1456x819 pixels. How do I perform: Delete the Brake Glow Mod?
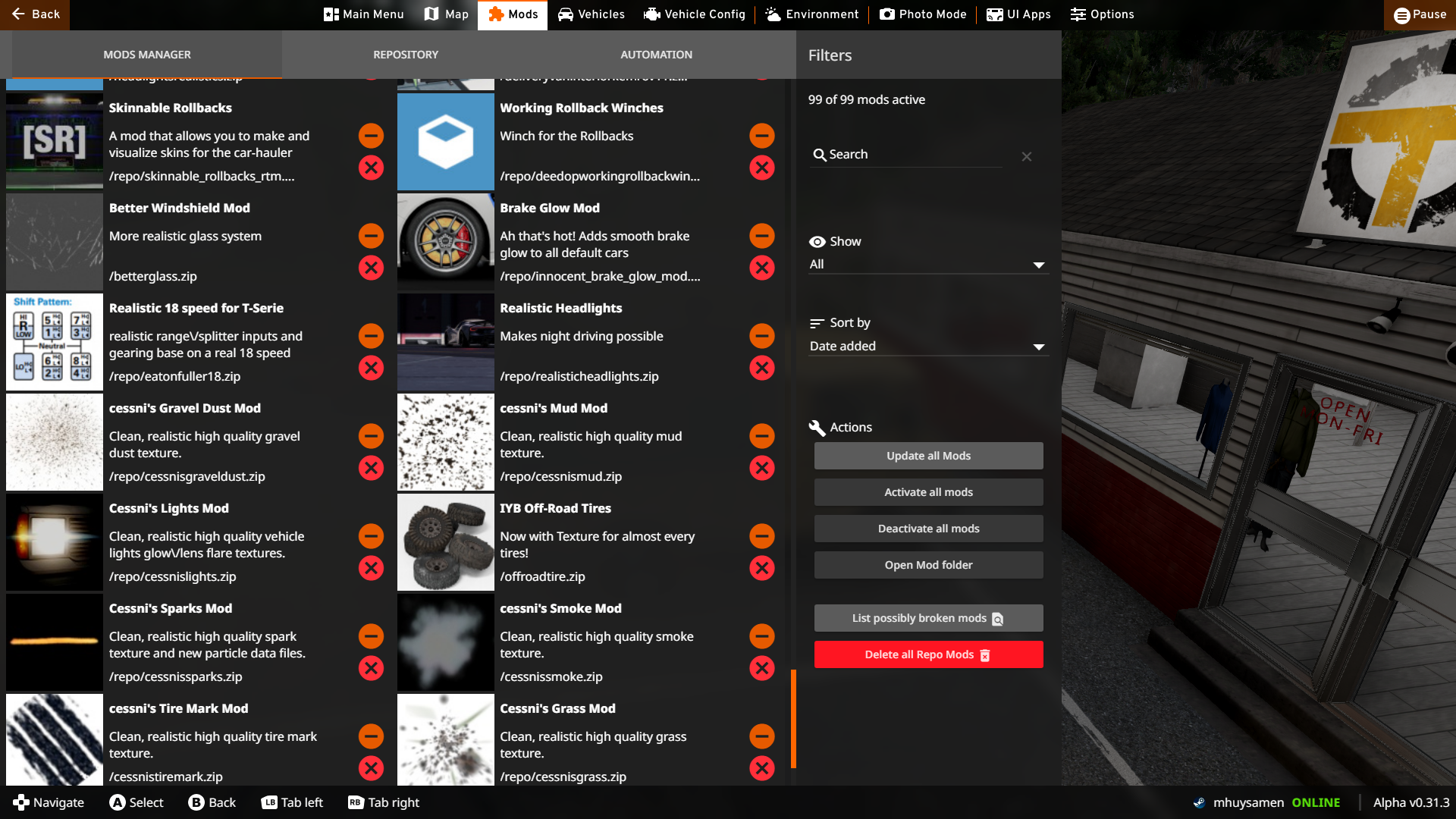tap(762, 268)
